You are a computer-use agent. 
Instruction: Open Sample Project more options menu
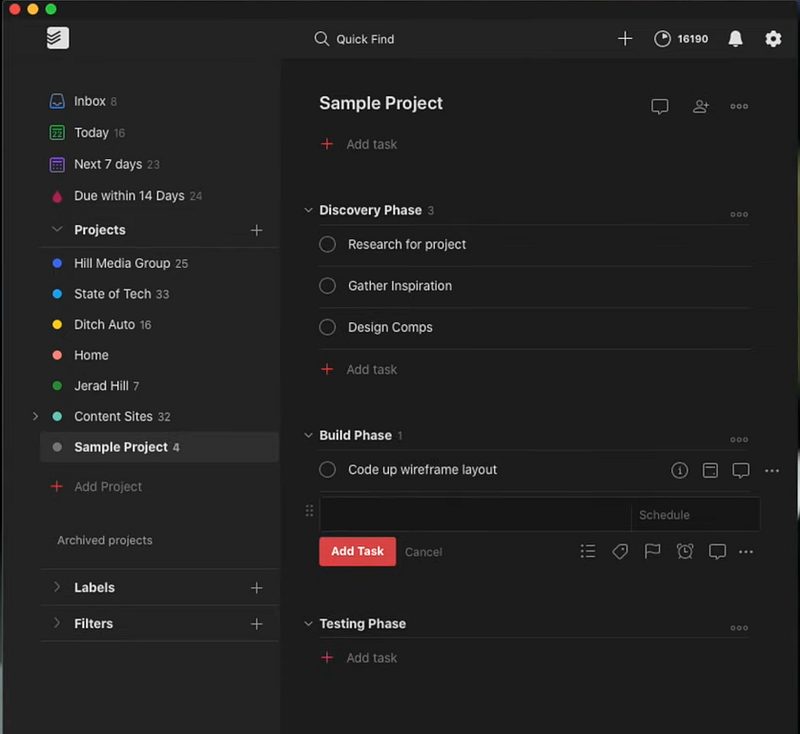tap(739, 106)
